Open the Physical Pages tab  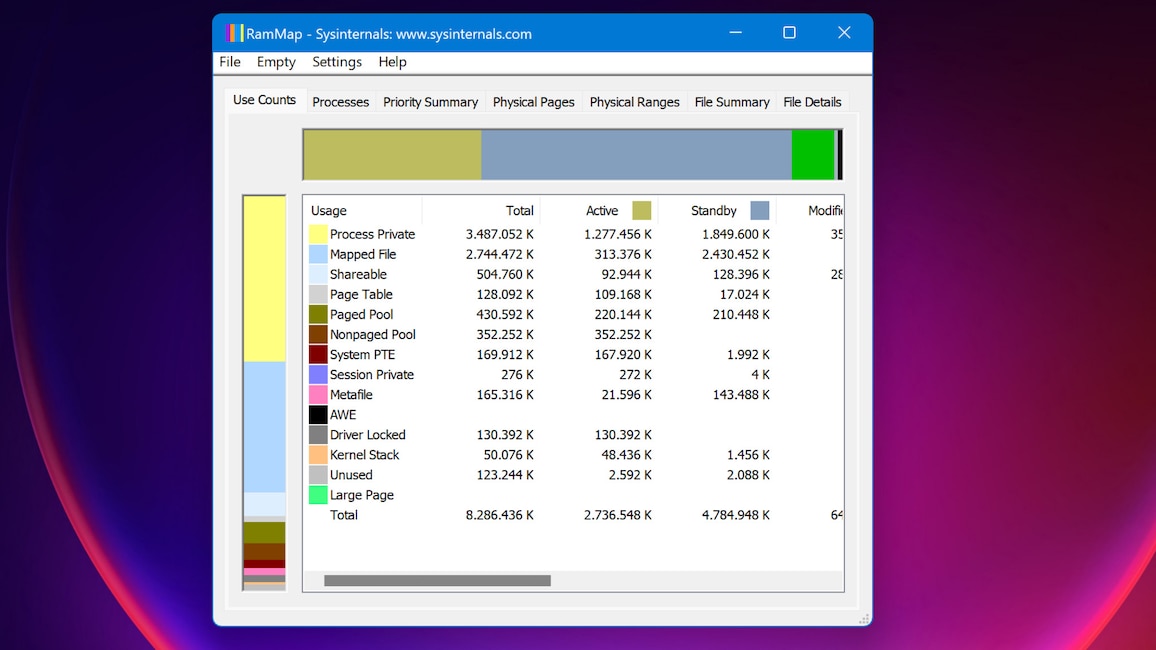pyautogui.click(x=533, y=102)
